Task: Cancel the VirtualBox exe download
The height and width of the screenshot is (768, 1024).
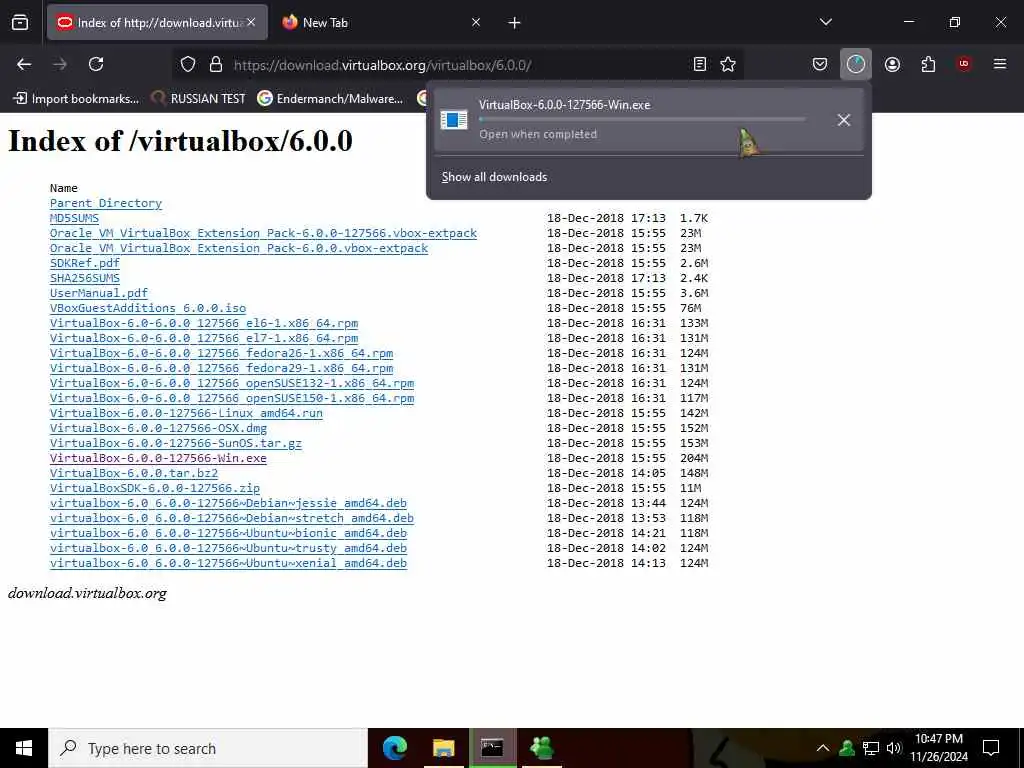Action: click(x=844, y=120)
